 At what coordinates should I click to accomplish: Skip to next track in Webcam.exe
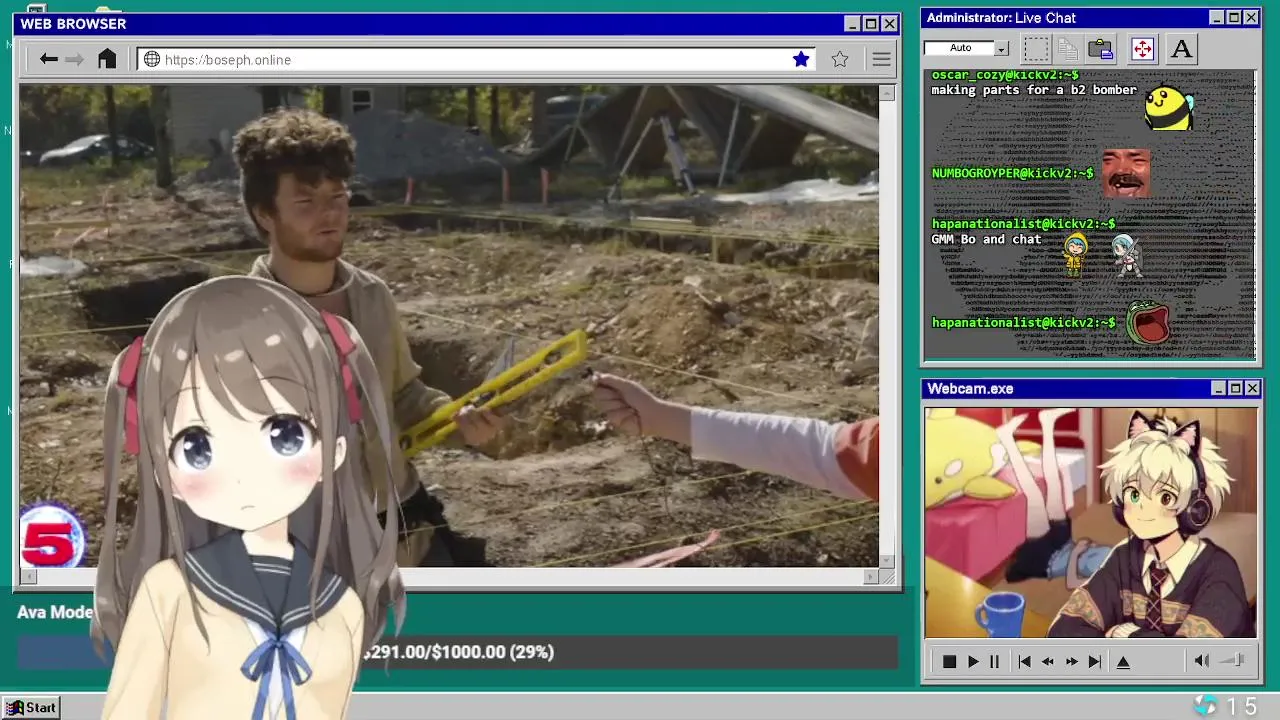(x=1094, y=662)
